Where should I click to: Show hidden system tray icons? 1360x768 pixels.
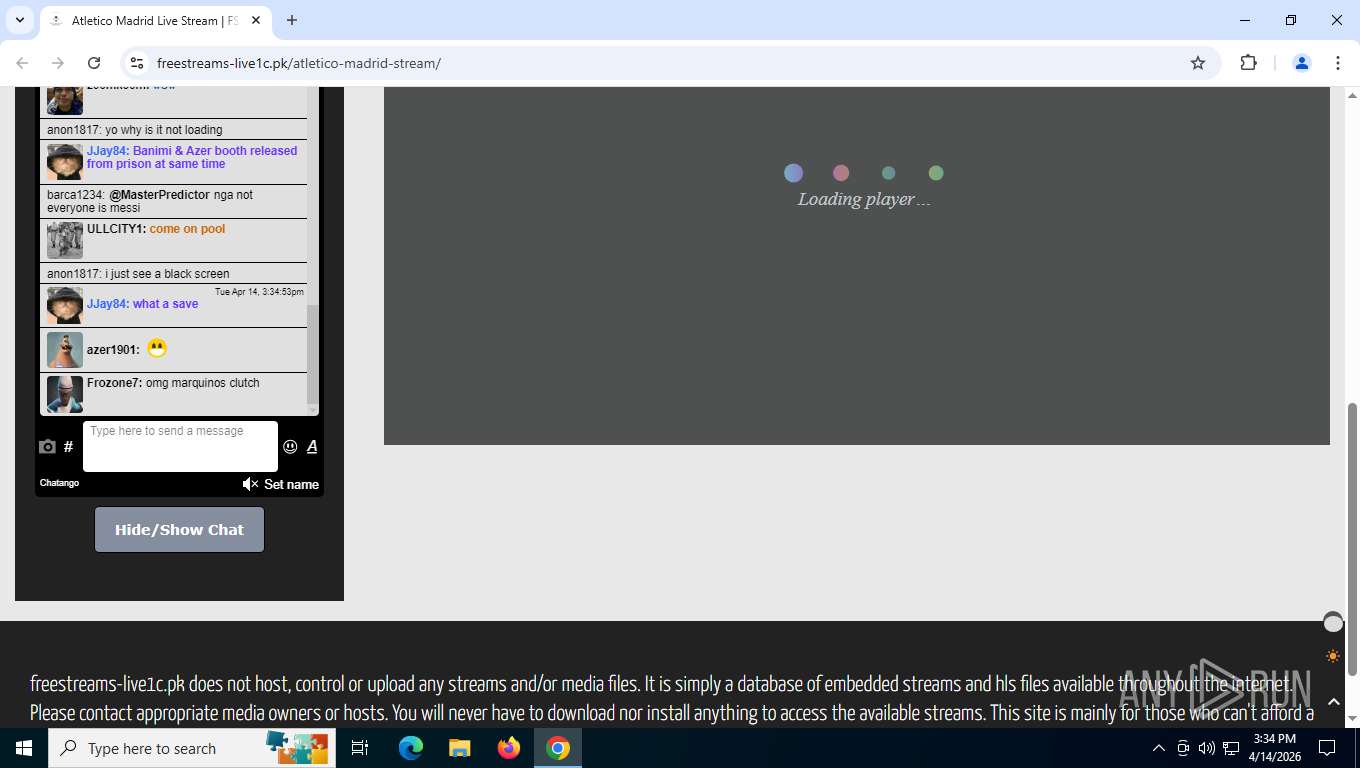point(1159,748)
